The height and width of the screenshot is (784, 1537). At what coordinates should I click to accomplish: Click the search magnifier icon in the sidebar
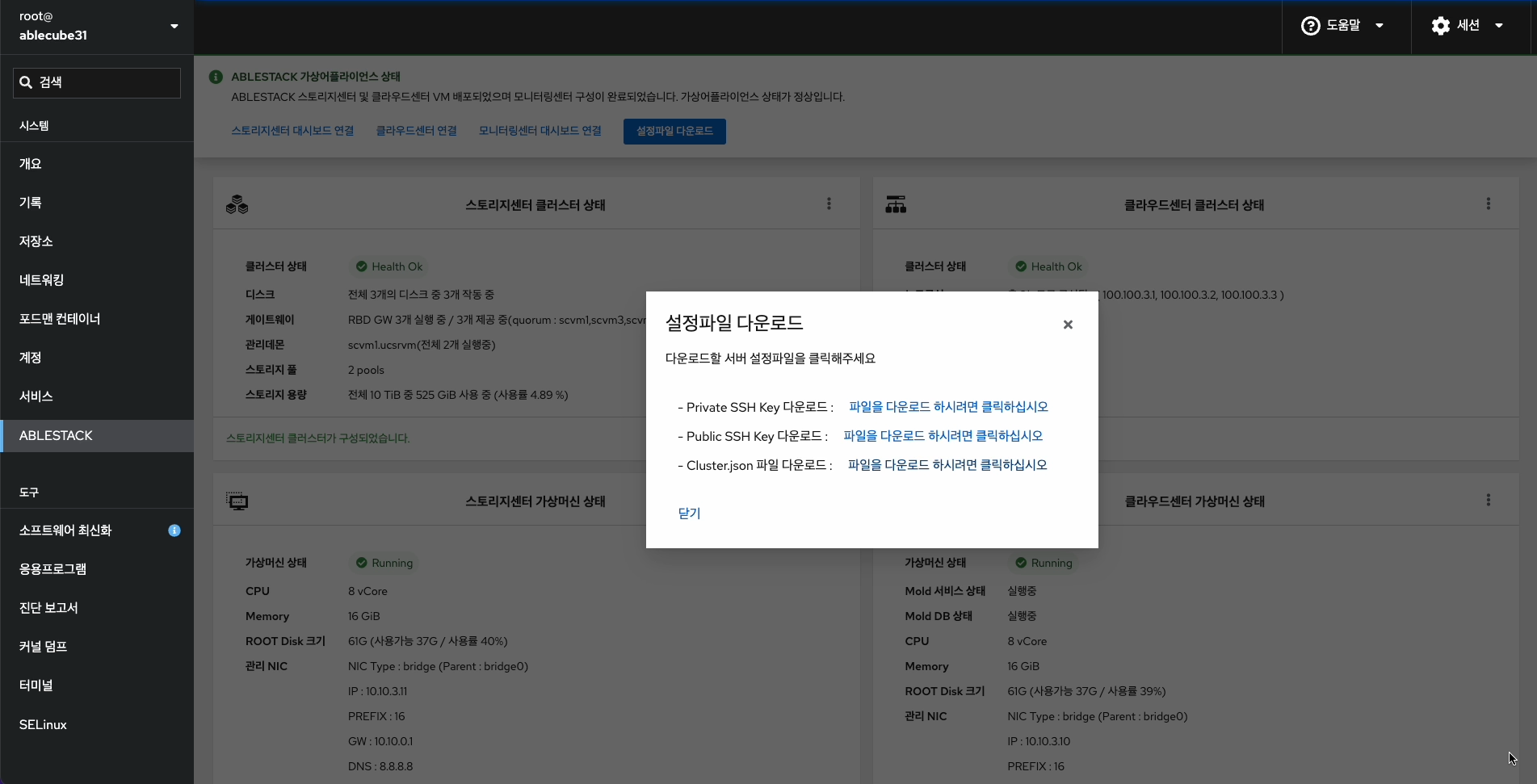(27, 82)
